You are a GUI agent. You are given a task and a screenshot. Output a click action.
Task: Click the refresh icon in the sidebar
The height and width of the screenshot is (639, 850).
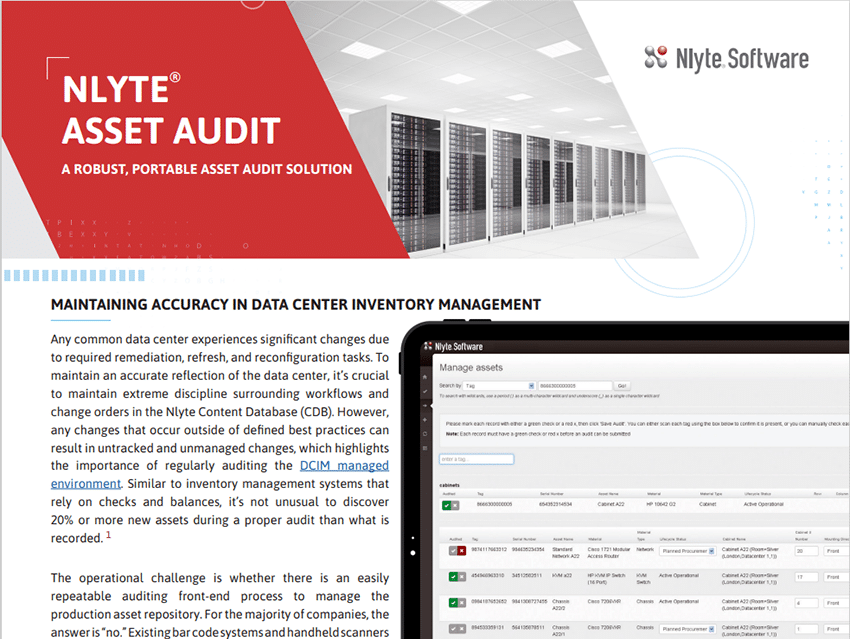(x=424, y=434)
